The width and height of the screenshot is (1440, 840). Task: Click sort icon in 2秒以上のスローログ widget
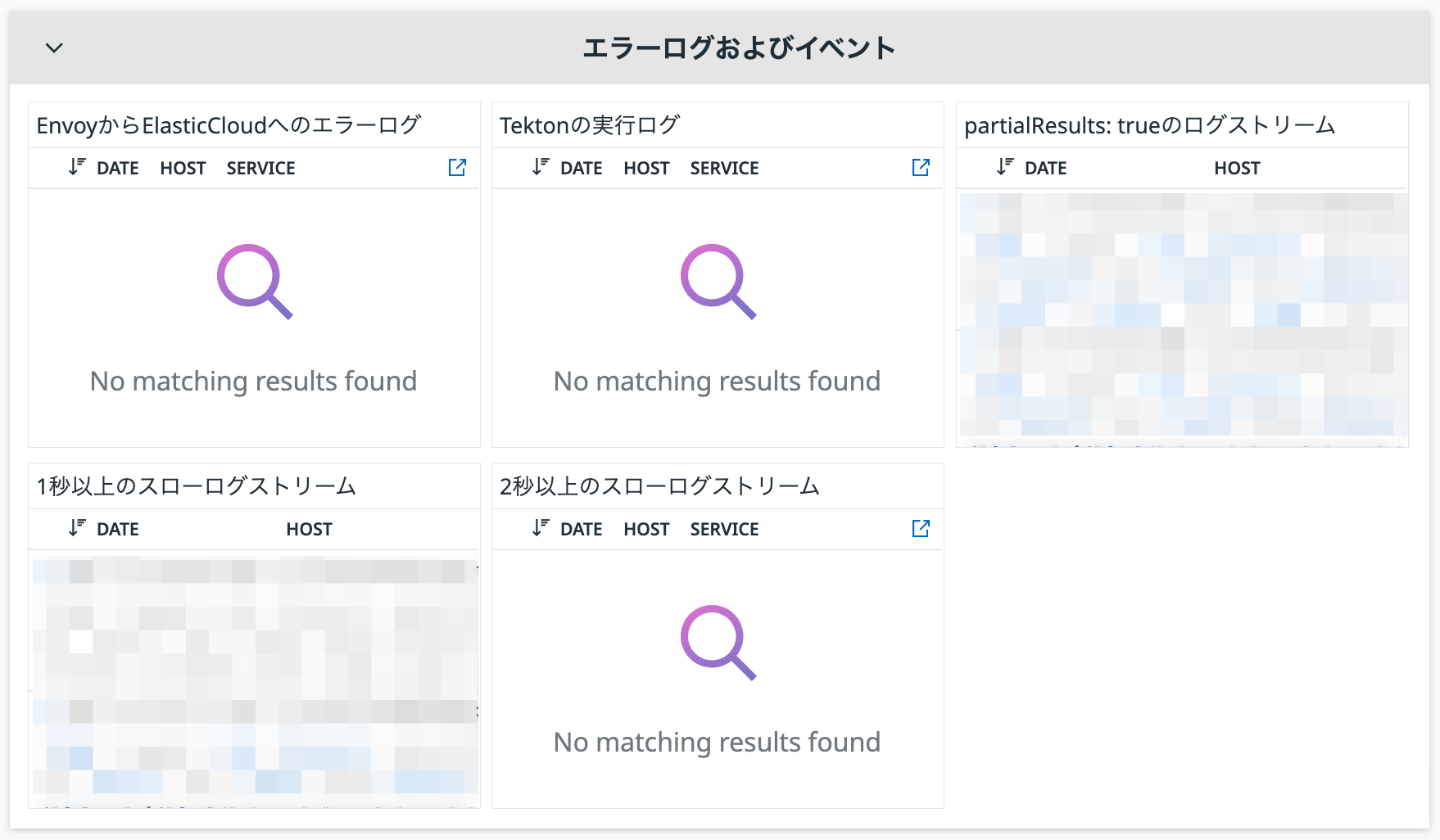[541, 528]
